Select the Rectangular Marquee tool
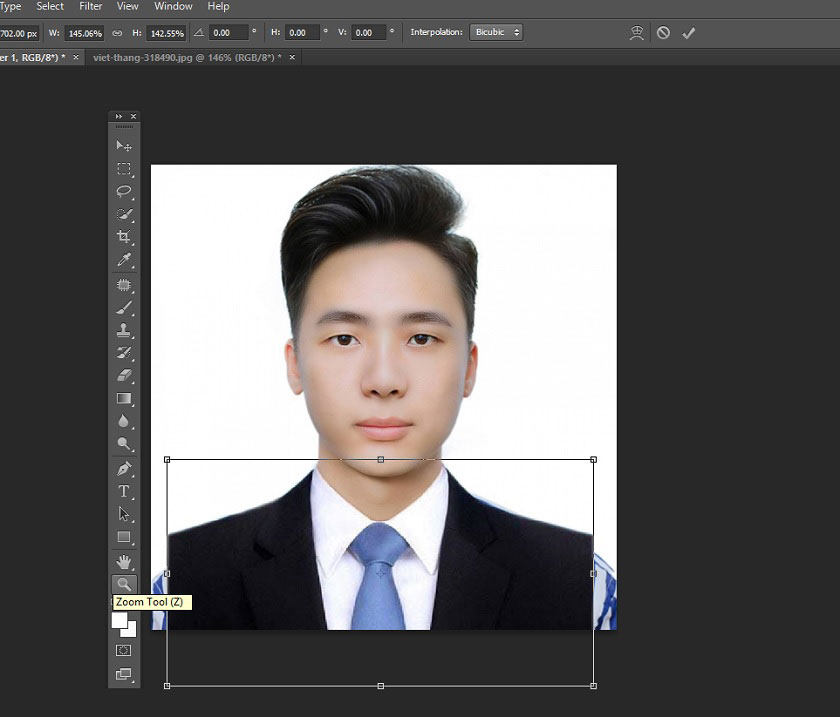This screenshot has height=717, width=840. (x=124, y=169)
